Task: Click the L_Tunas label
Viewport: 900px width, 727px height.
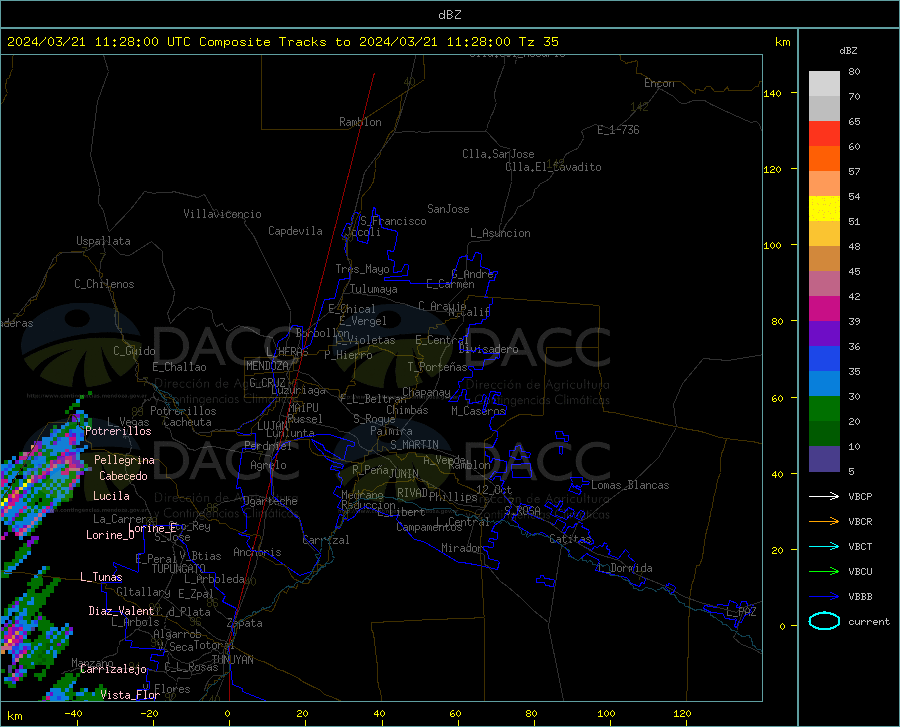Action: coord(101,577)
